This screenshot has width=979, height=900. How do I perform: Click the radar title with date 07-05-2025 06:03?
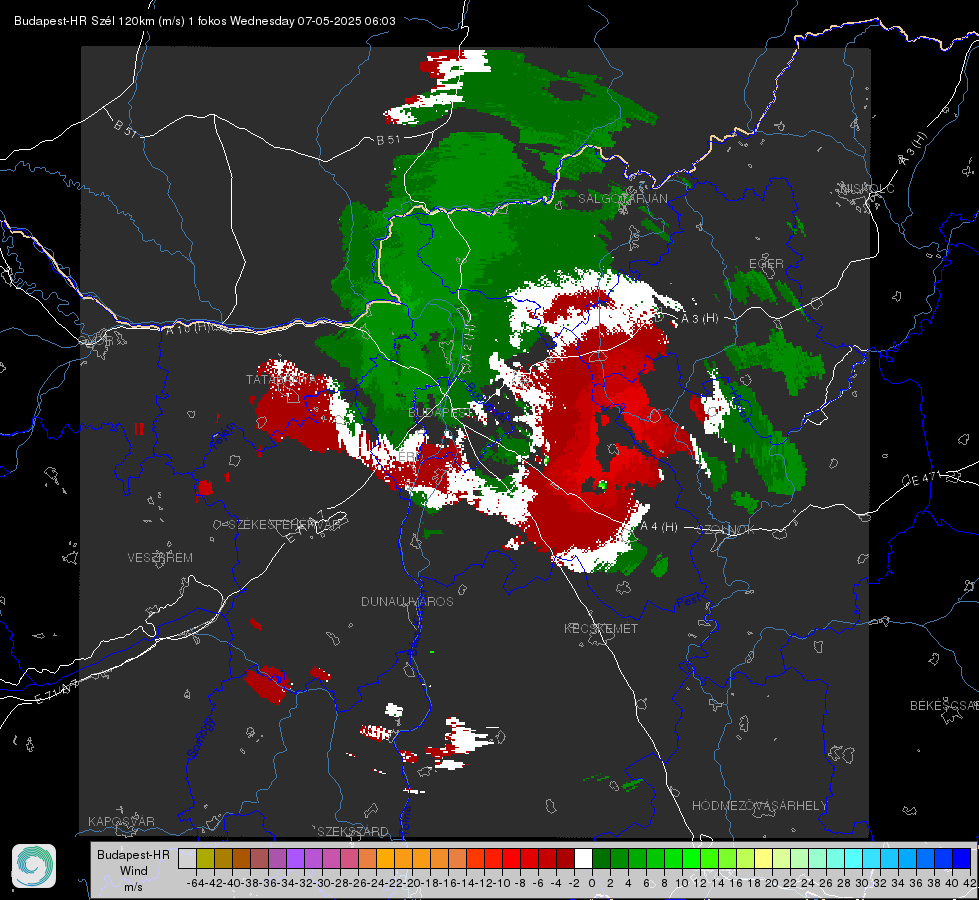coord(205,21)
